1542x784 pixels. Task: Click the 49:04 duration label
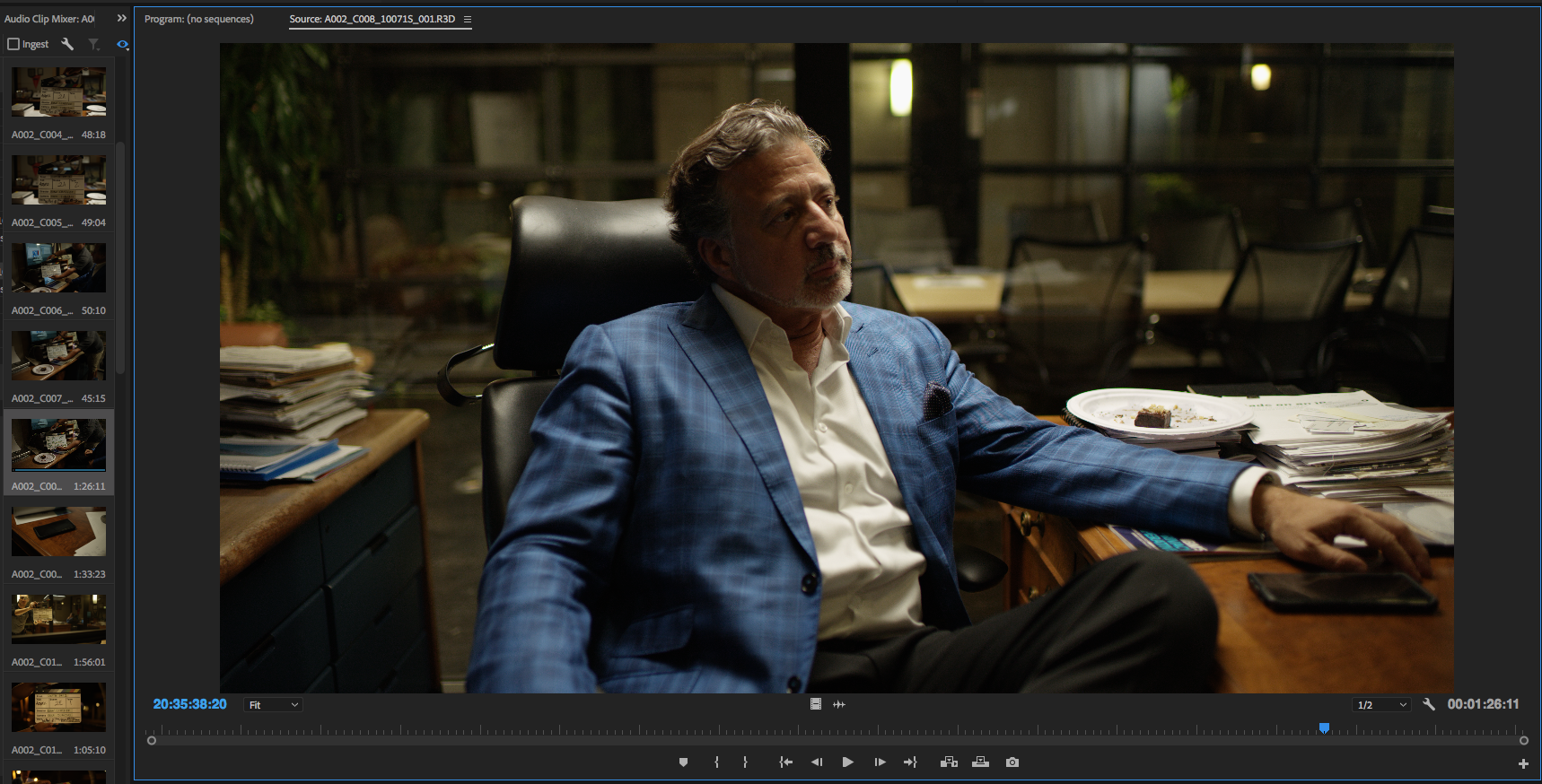93,222
